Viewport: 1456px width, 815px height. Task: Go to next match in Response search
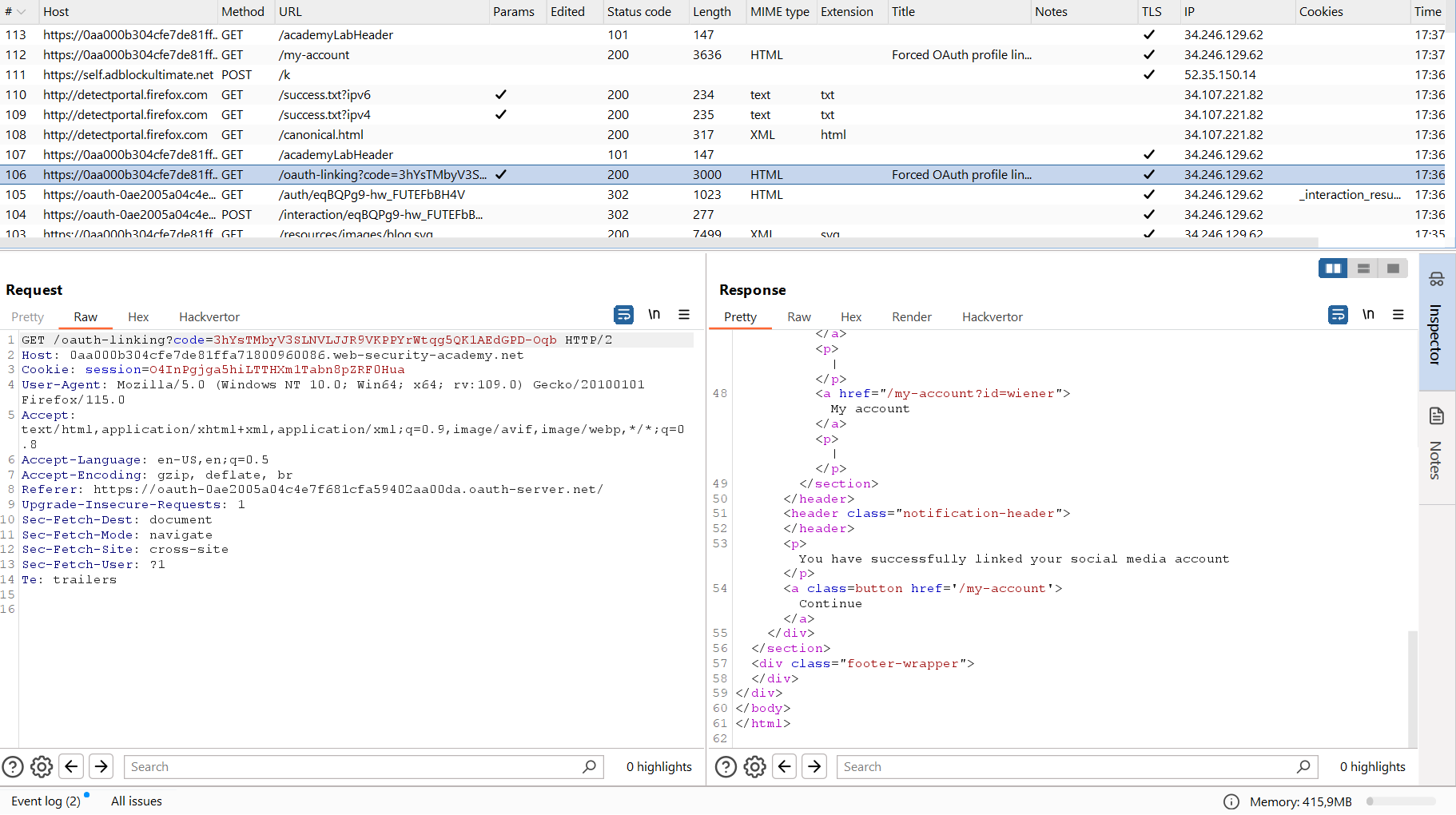(814, 767)
